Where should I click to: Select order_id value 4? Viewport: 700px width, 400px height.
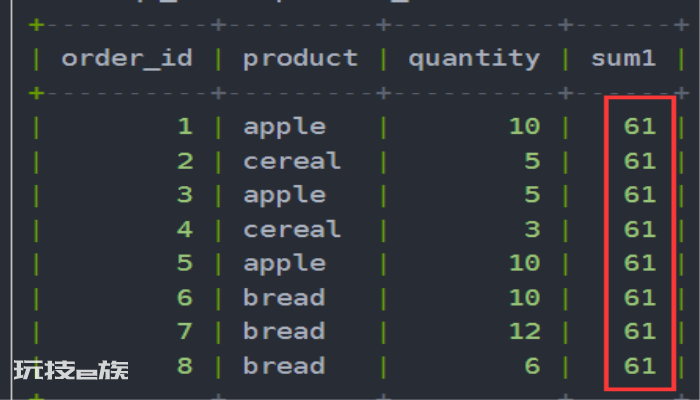coord(185,229)
